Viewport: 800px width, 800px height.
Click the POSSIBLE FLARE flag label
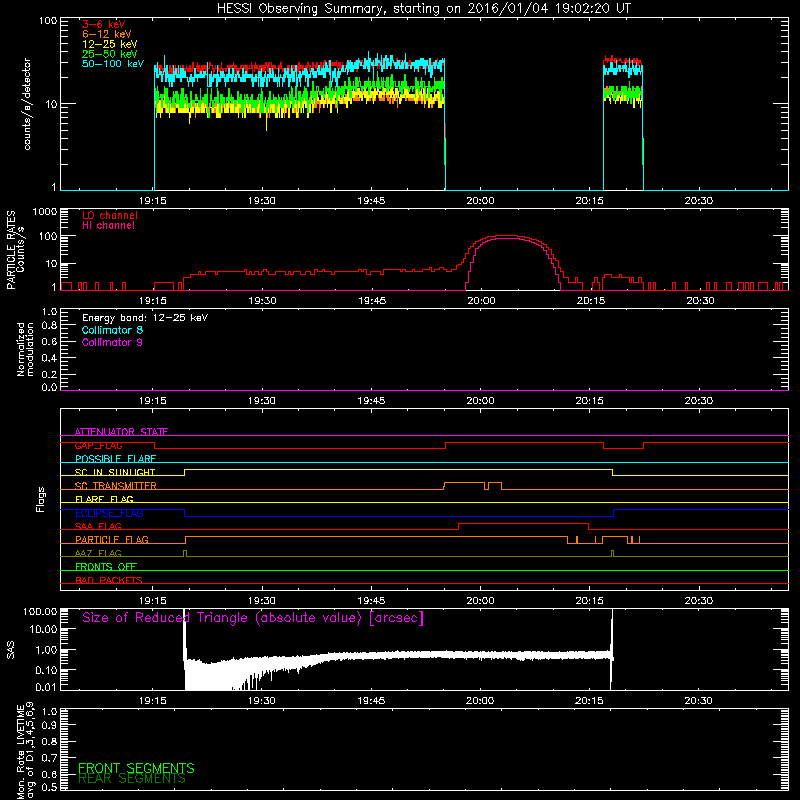(115, 459)
